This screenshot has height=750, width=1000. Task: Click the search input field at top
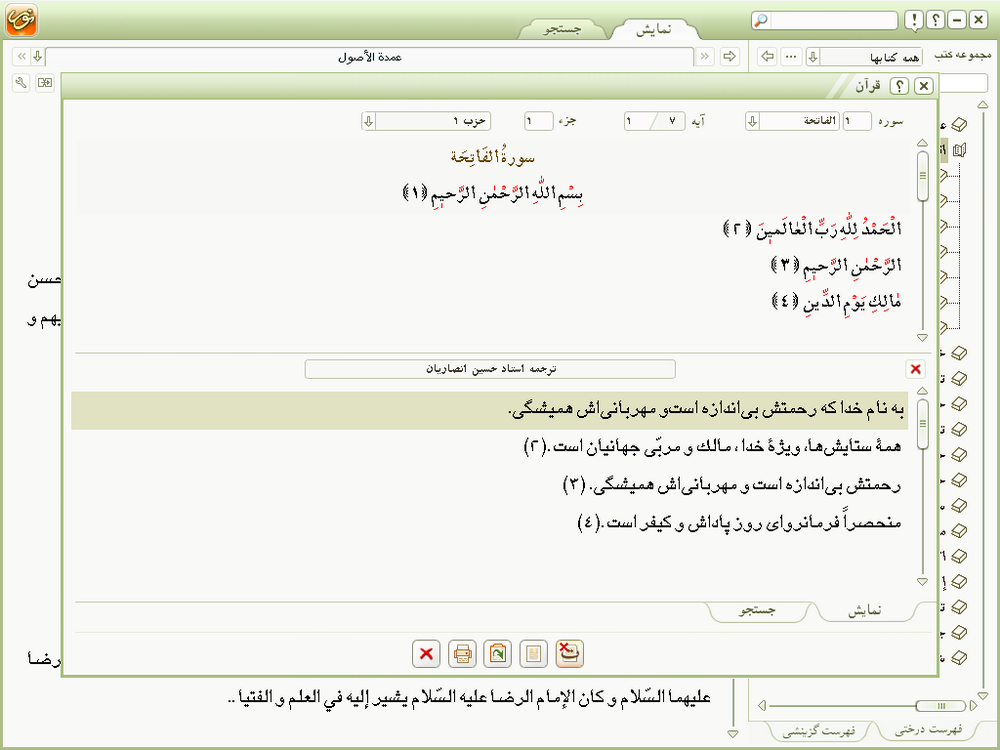click(838, 20)
